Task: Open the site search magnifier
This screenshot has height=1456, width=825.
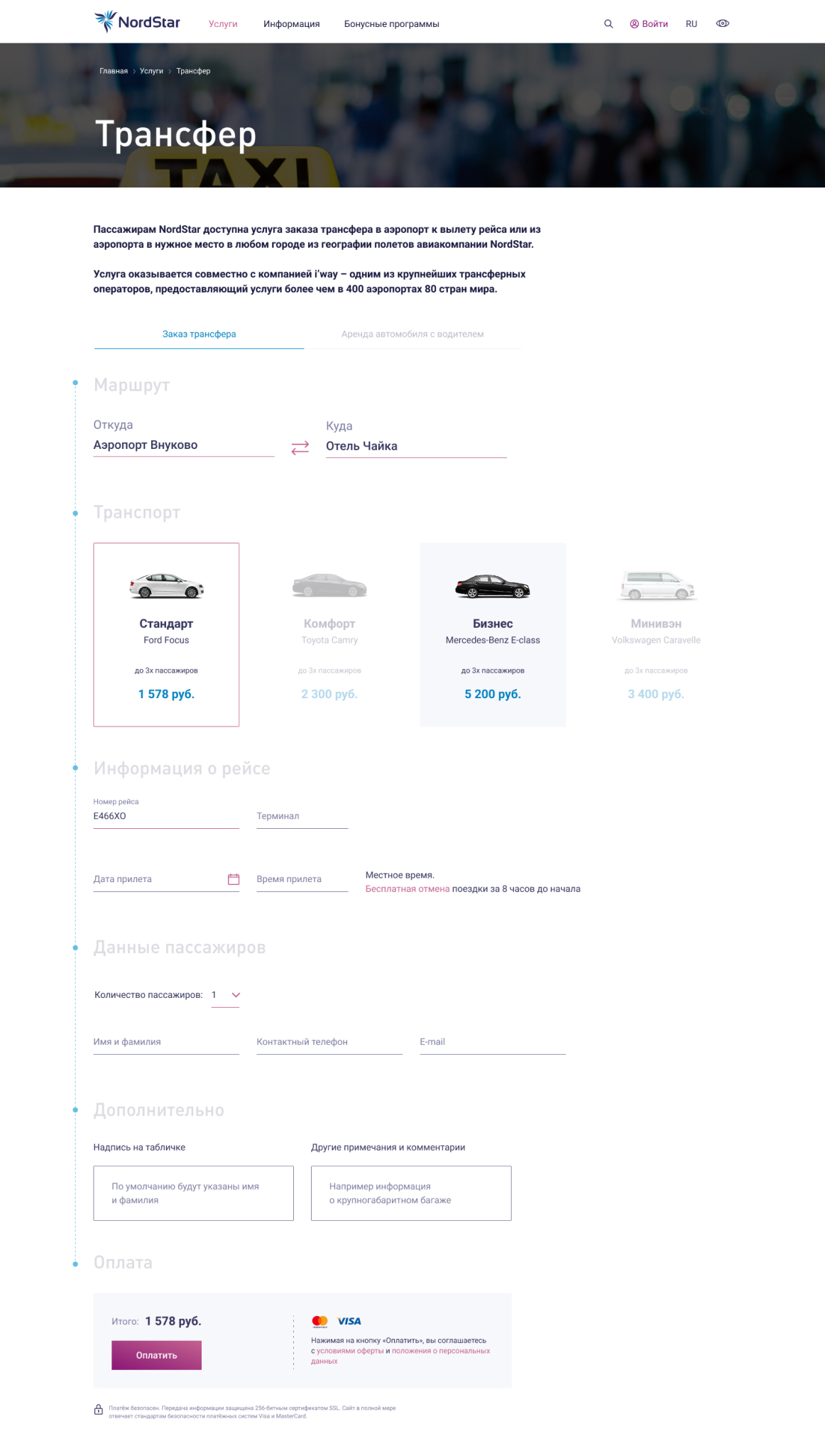Action: tap(608, 24)
